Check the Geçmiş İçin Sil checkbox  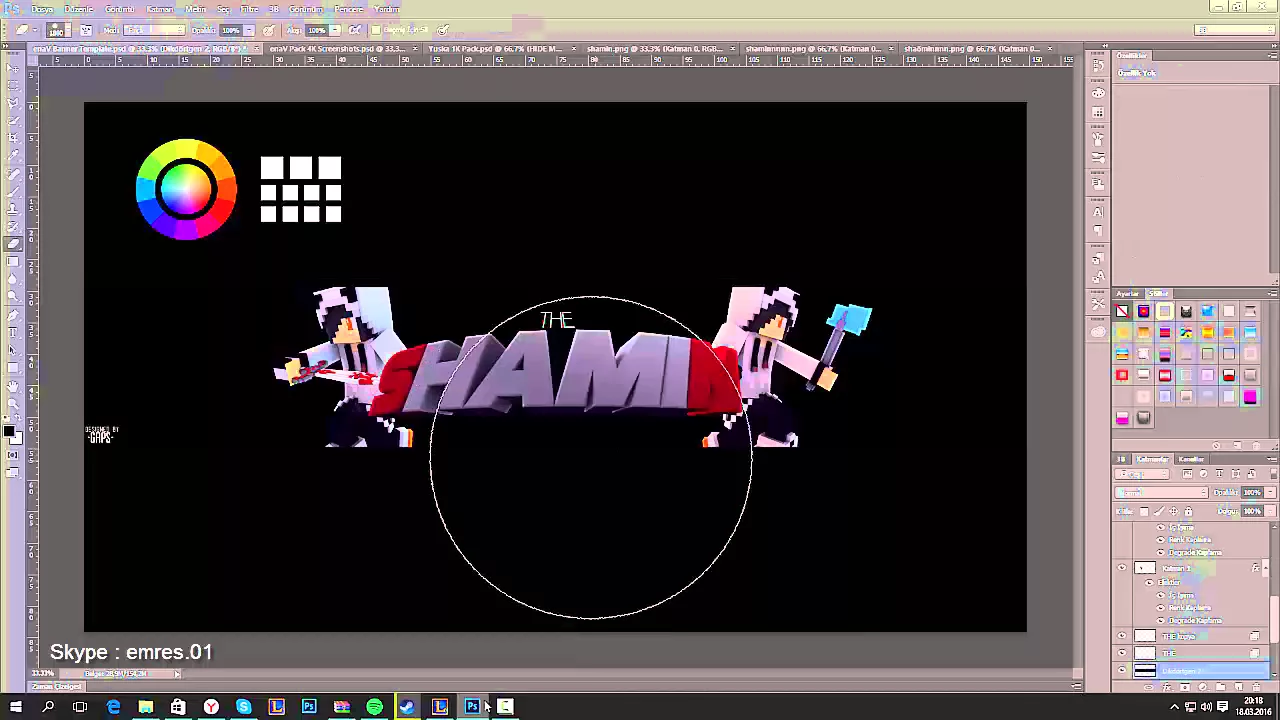tap(376, 30)
